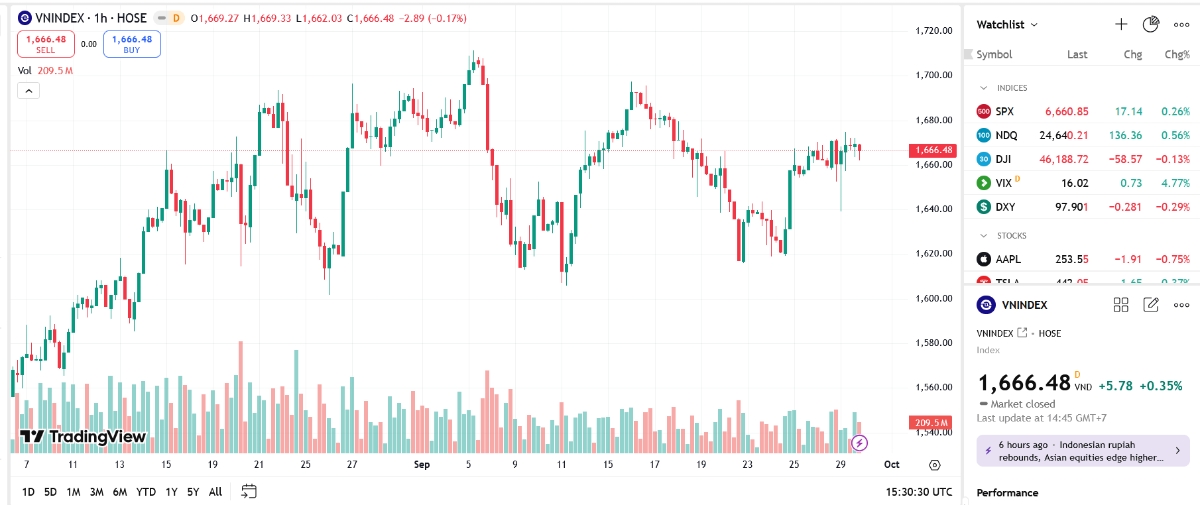Open VNINDEX symbol external link icon

(x=1022, y=333)
